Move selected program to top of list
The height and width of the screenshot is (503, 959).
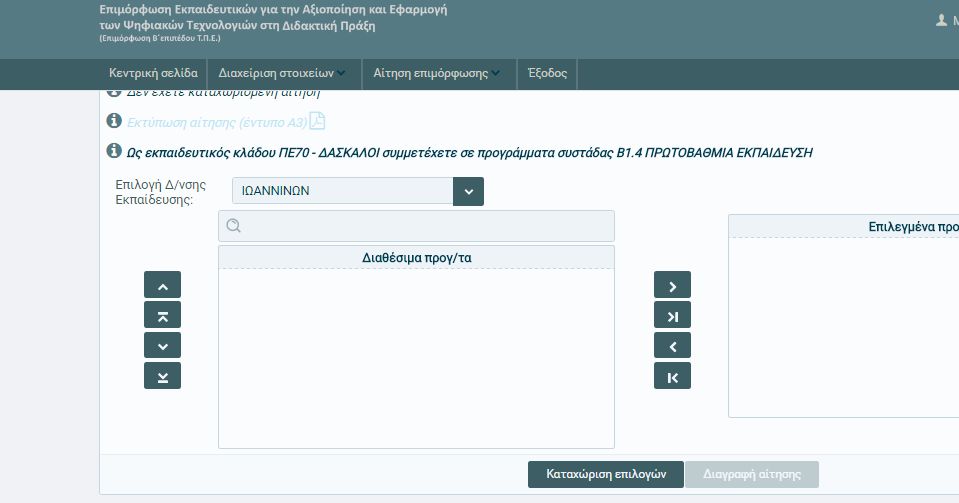[x=162, y=315]
